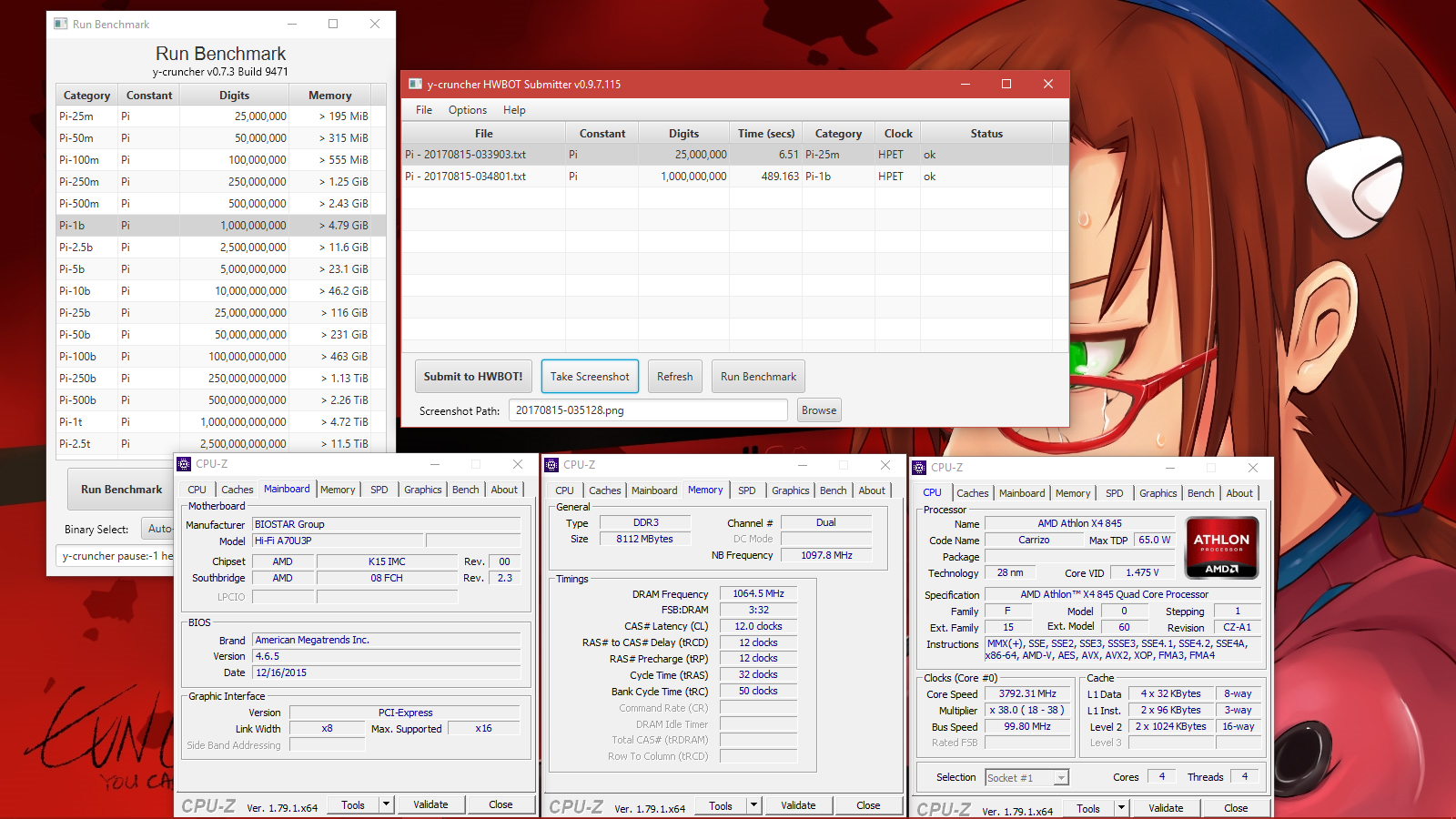Open the Tools dropdown arrow in Mainboard CPU-Z
The height and width of the screenshot is (819, 1456).
pos(386,804)
